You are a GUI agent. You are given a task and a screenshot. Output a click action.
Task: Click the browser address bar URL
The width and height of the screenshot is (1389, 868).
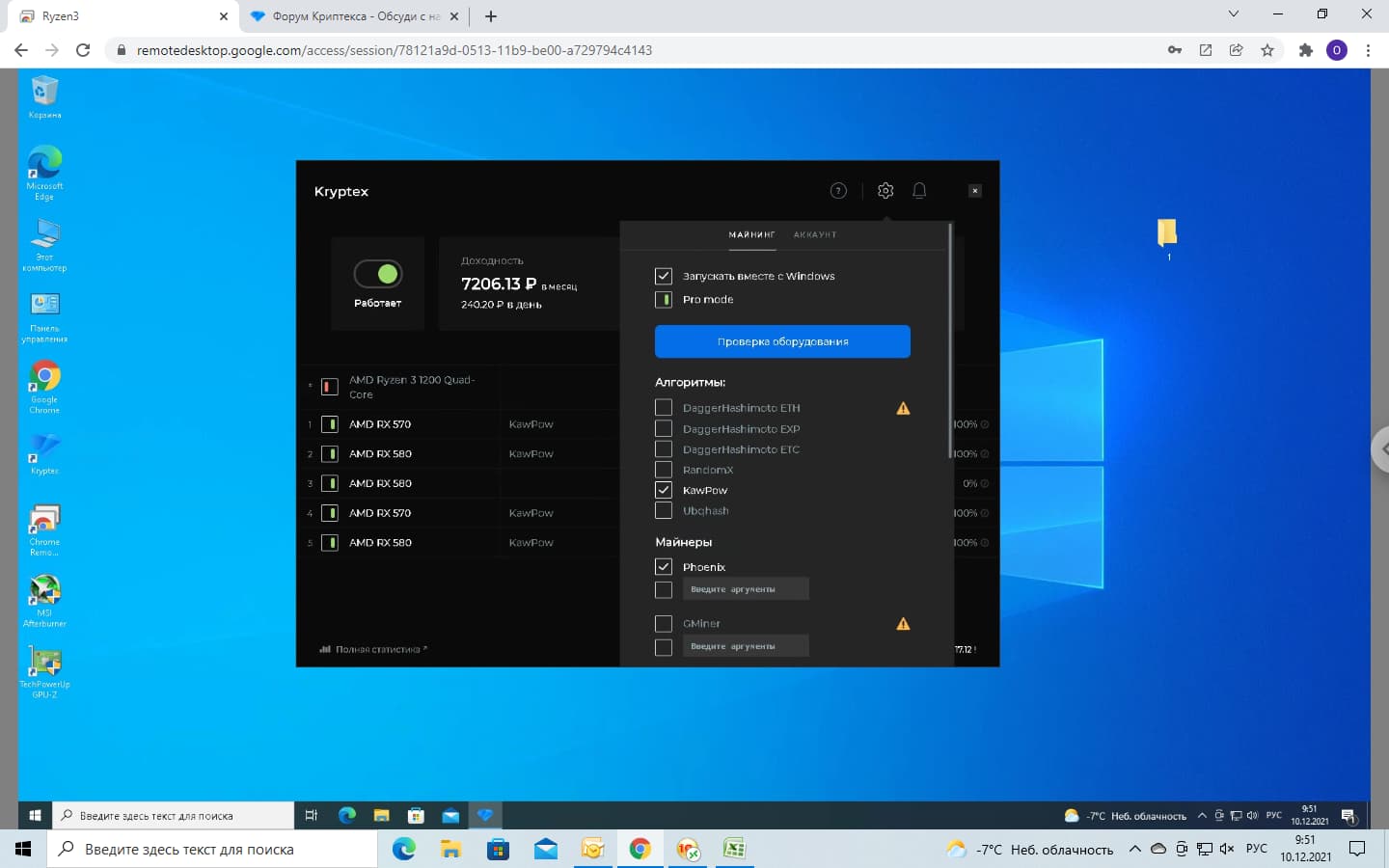395,50
